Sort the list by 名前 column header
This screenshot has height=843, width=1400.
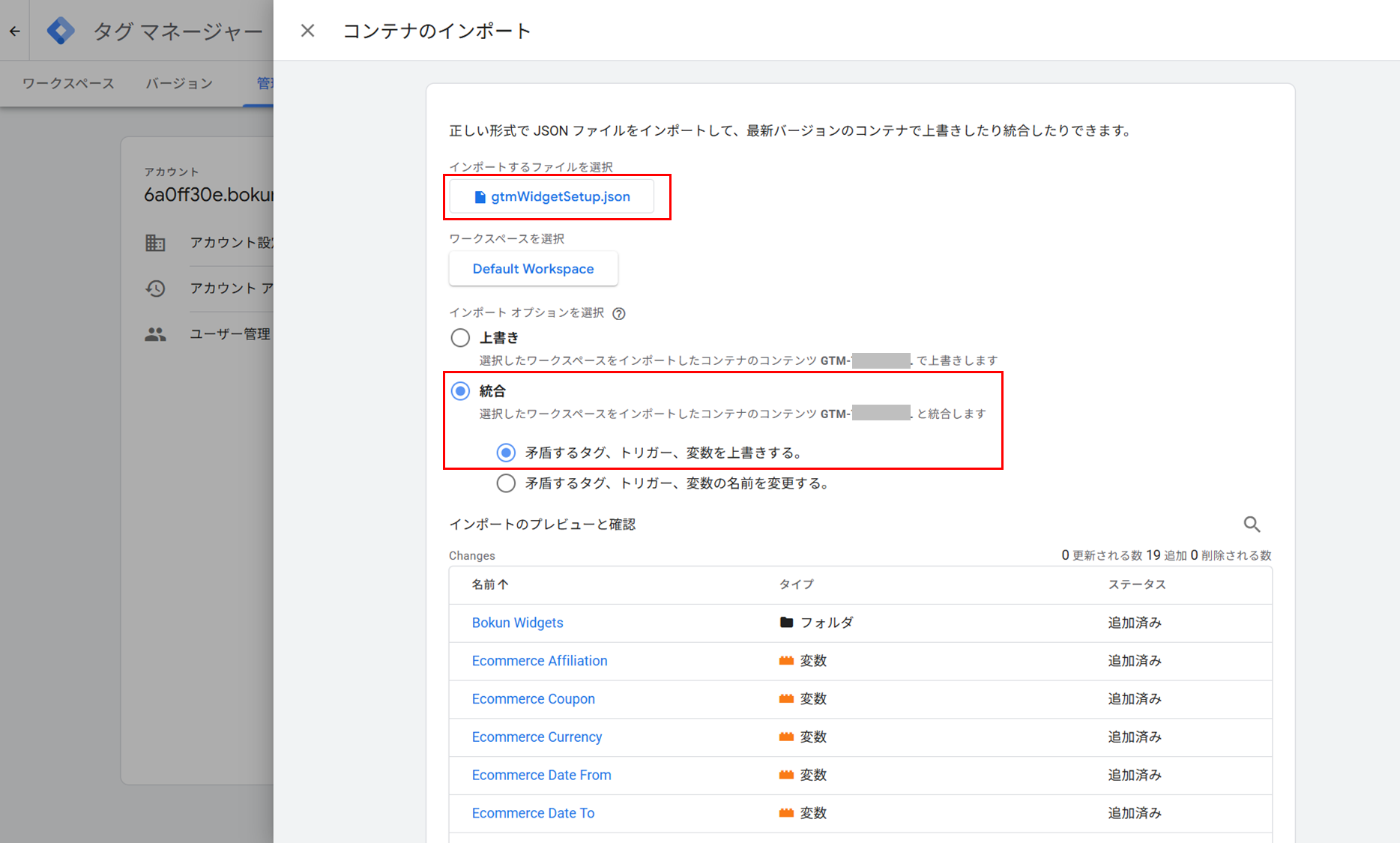[x=489, y=584]
